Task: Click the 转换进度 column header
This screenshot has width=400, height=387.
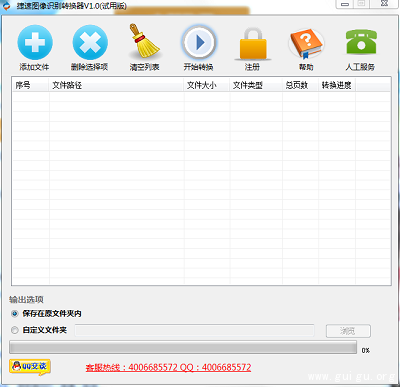Action: 337,85
